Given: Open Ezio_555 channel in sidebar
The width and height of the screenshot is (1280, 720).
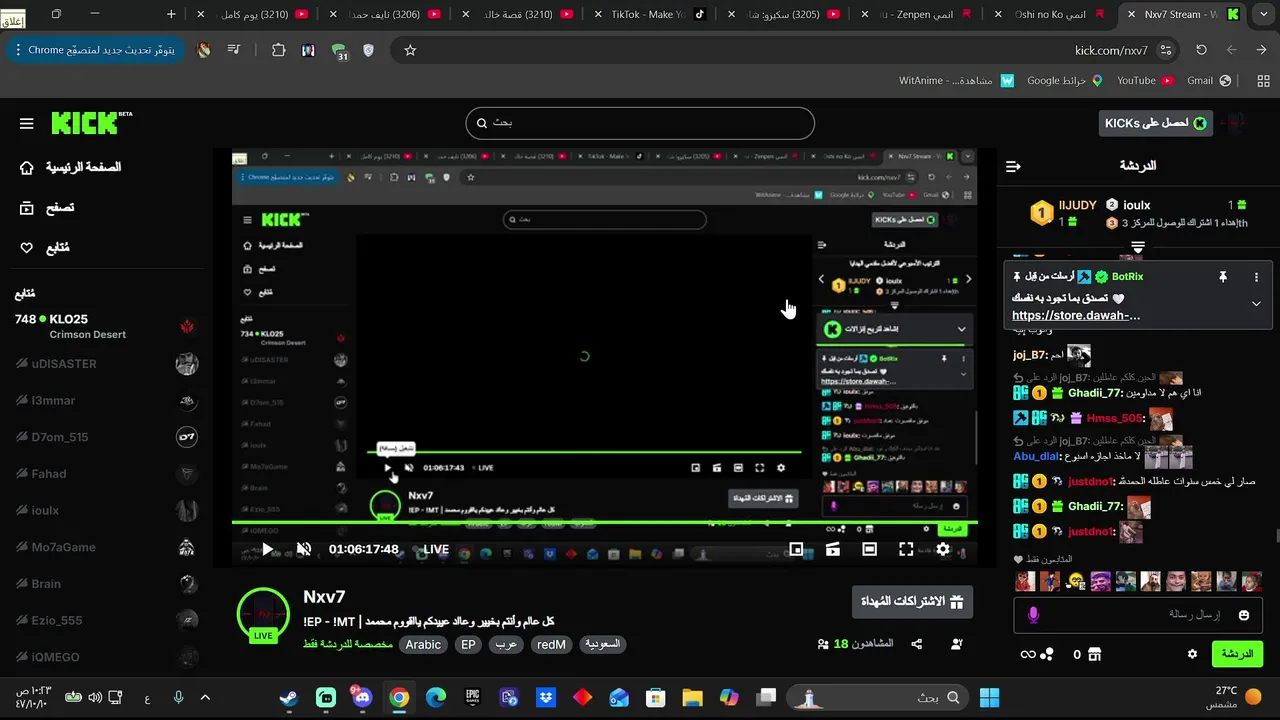Looking at the screenshot, I should pos(106,620).
